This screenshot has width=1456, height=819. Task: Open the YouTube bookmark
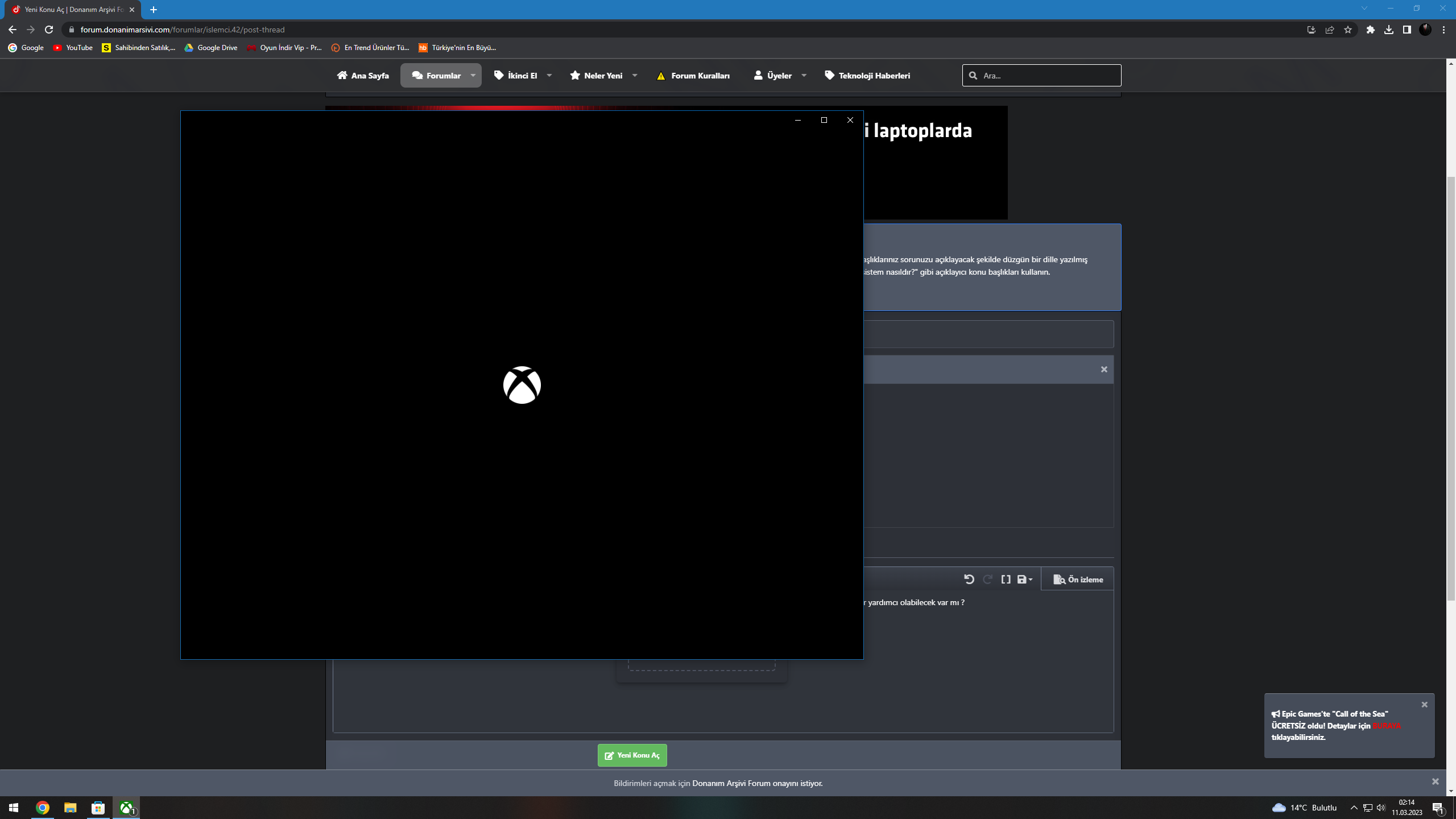[x=73, y=48]
